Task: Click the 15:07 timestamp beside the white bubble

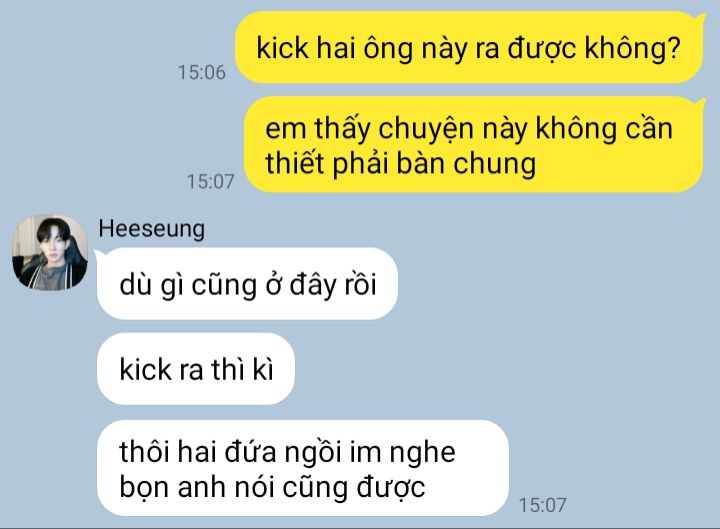Action: (x=542, y=505)
